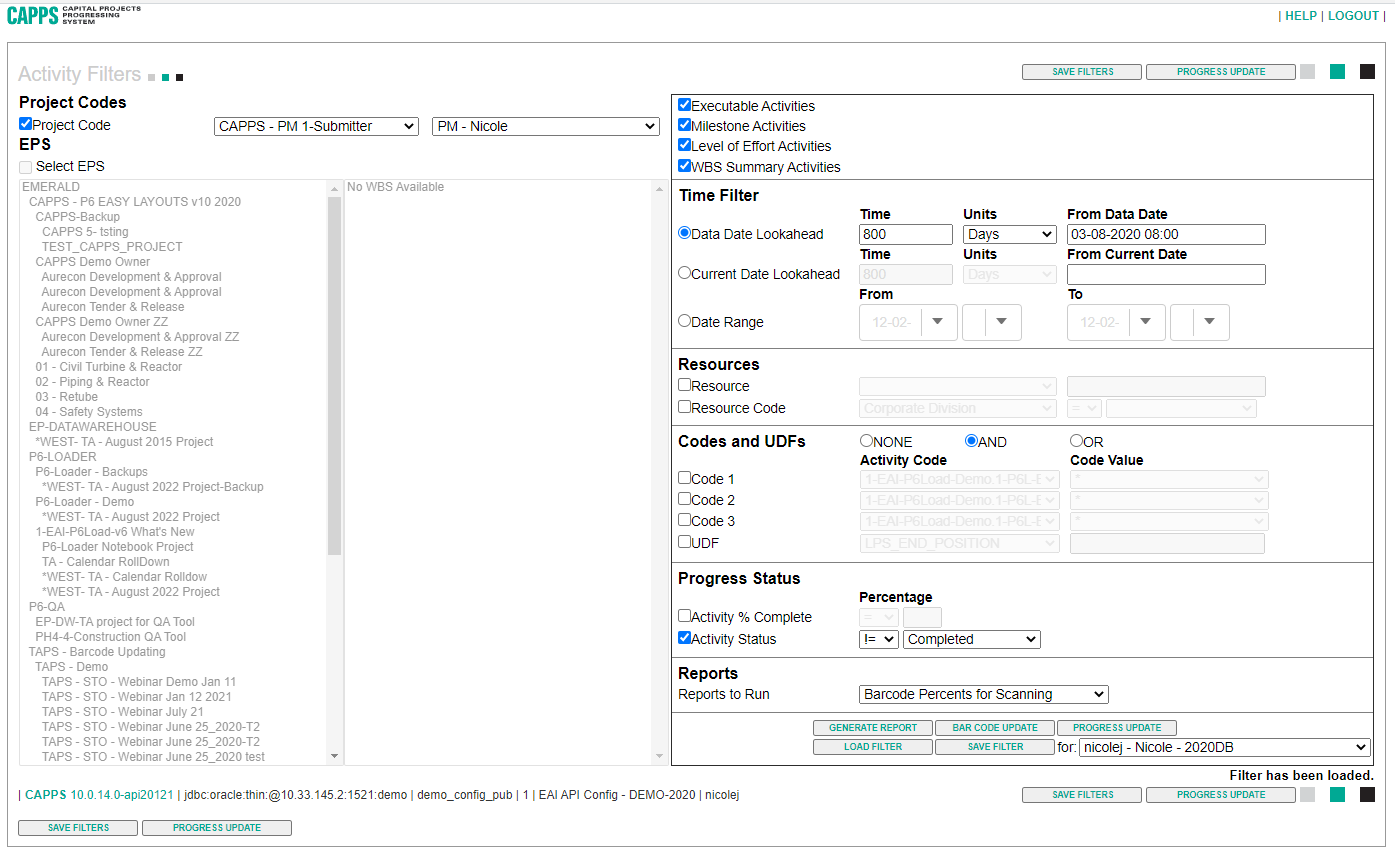Image resolution: width=1395 pixels, height=854 pixels.
Task: Open the Date Range From calendar dropdown arrow
Action: click(x=938, y=322)
